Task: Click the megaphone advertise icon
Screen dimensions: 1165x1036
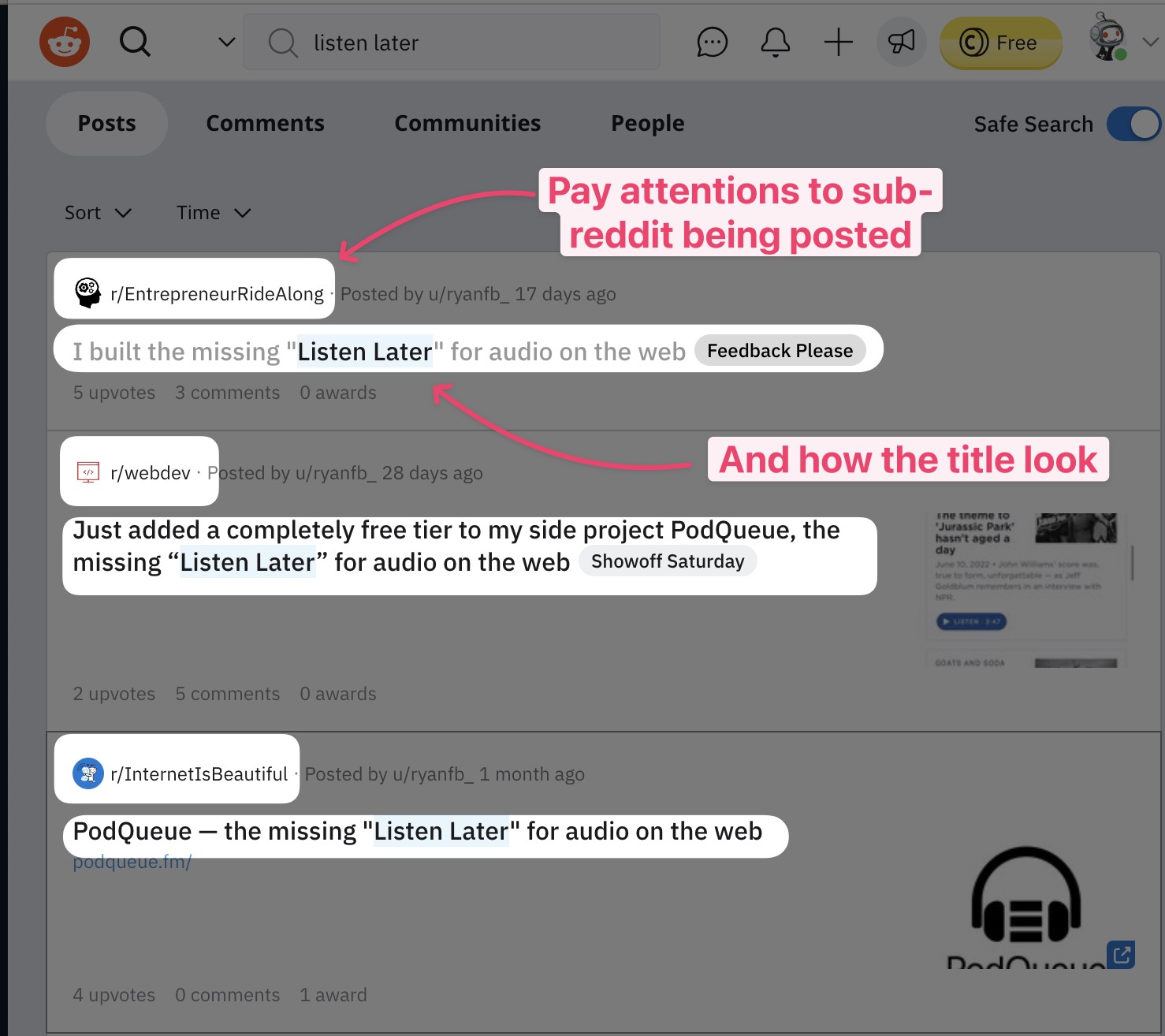Action: (901, 42)
